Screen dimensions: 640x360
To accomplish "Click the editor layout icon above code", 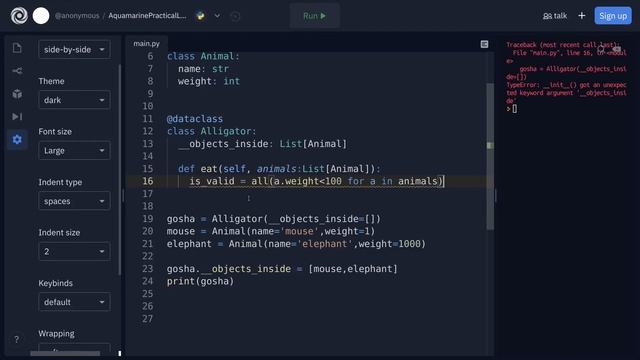I will [x=484, y=44].
